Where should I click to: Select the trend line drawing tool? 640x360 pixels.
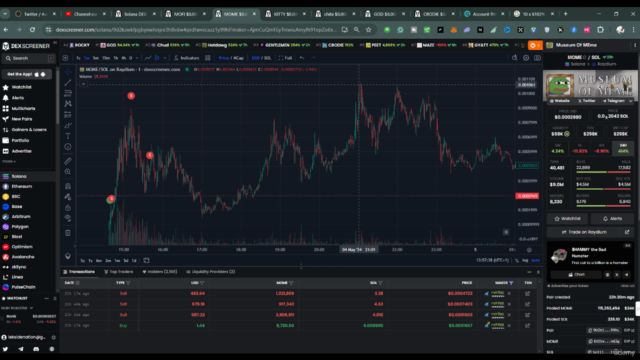(x=68, y=82)
